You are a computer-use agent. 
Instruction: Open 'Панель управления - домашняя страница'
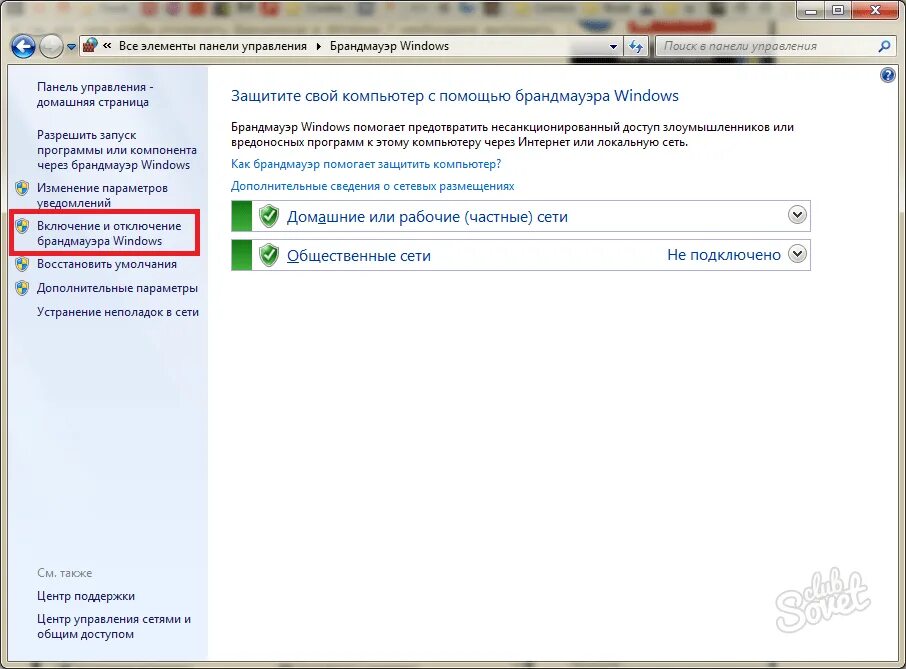[95, 94]
